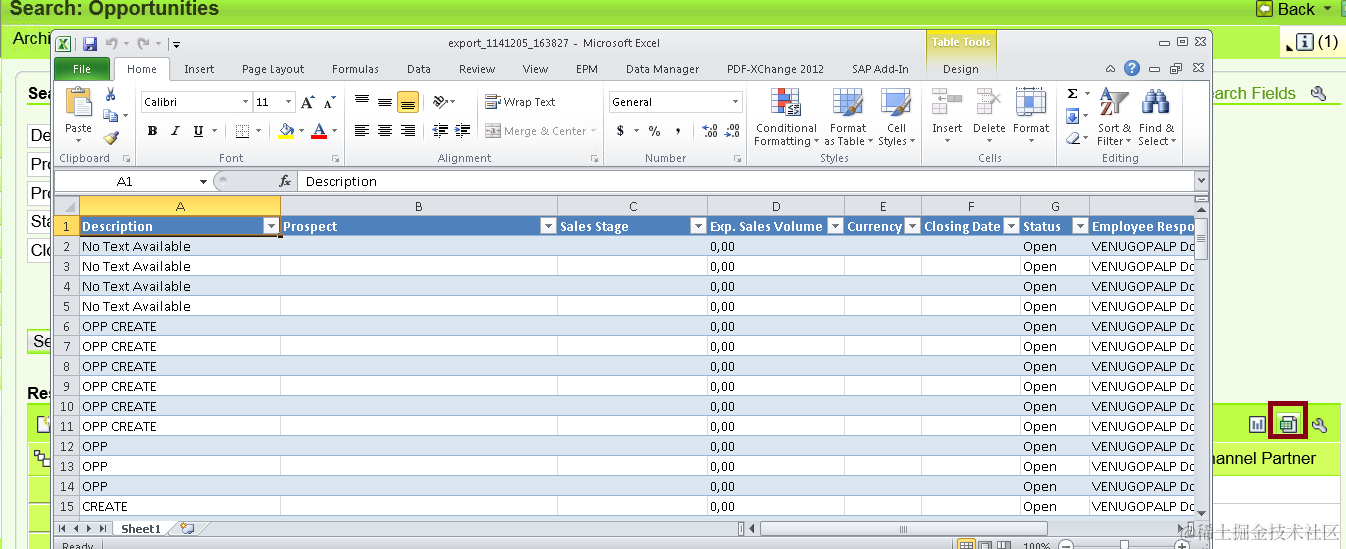Click the formula bar showing Description
Viewport: 1346px width, 549px height.
745,181
